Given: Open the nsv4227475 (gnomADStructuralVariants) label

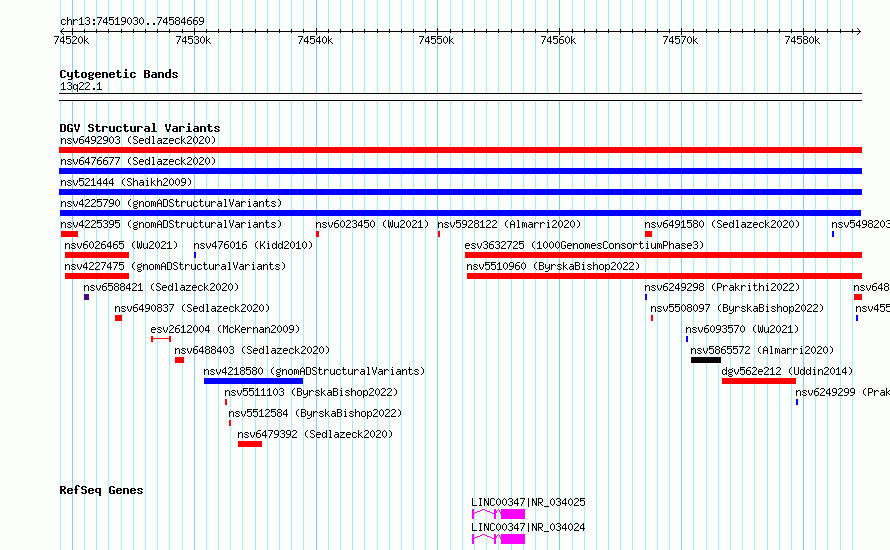Looking at the screenshot, I should (175, 266).
